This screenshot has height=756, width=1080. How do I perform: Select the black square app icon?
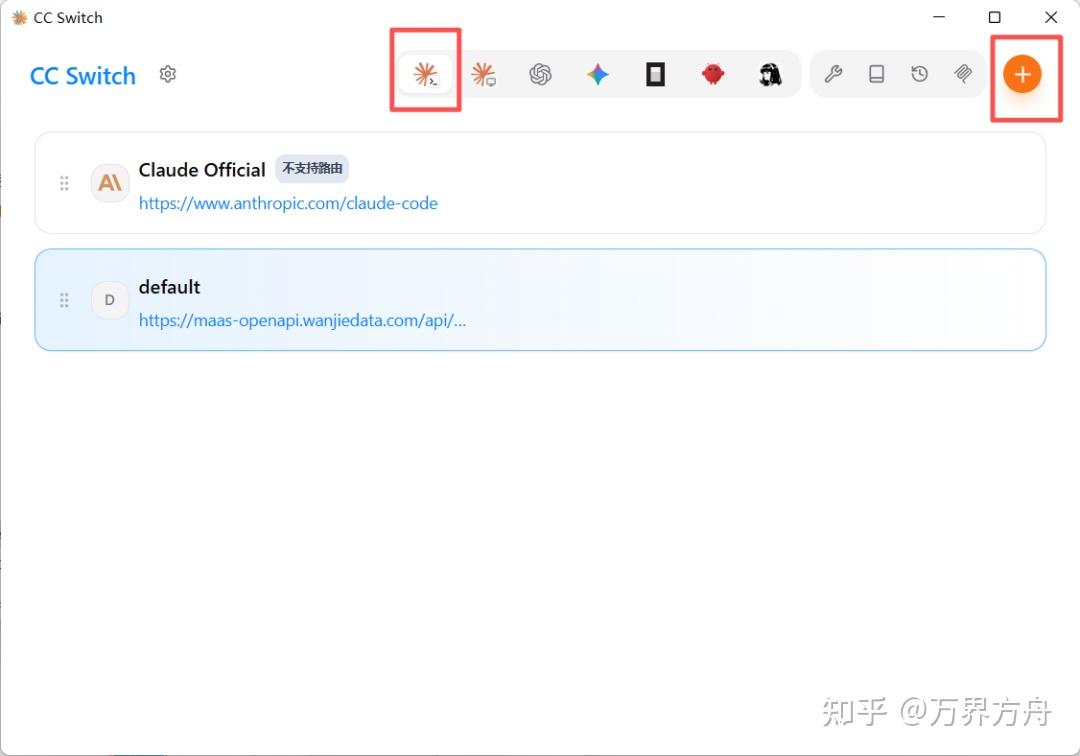coord(655,74)
